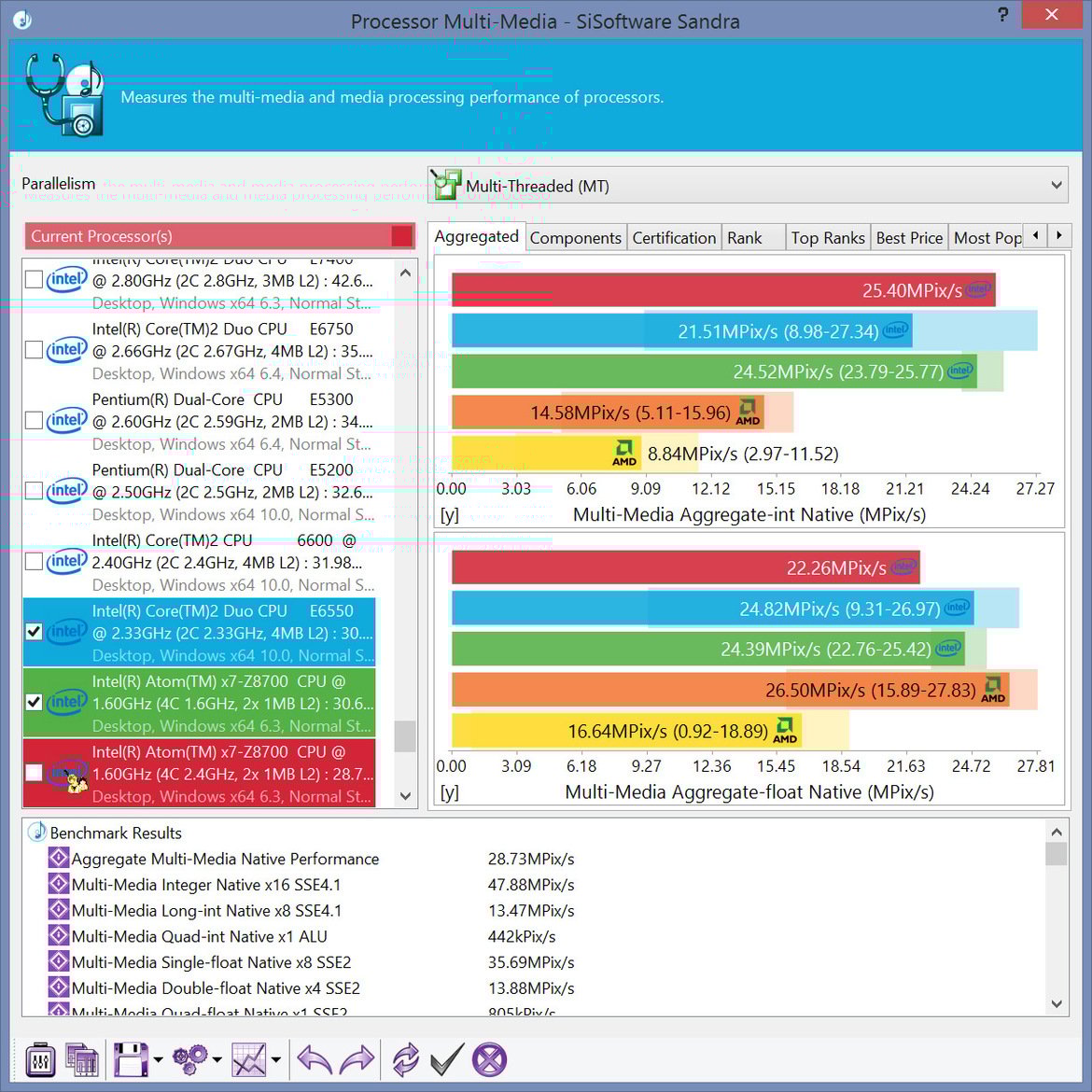Click the Sandra app icon in title bar
This screenshot has height=1092, width=1092.
click(x=22, y=21)
